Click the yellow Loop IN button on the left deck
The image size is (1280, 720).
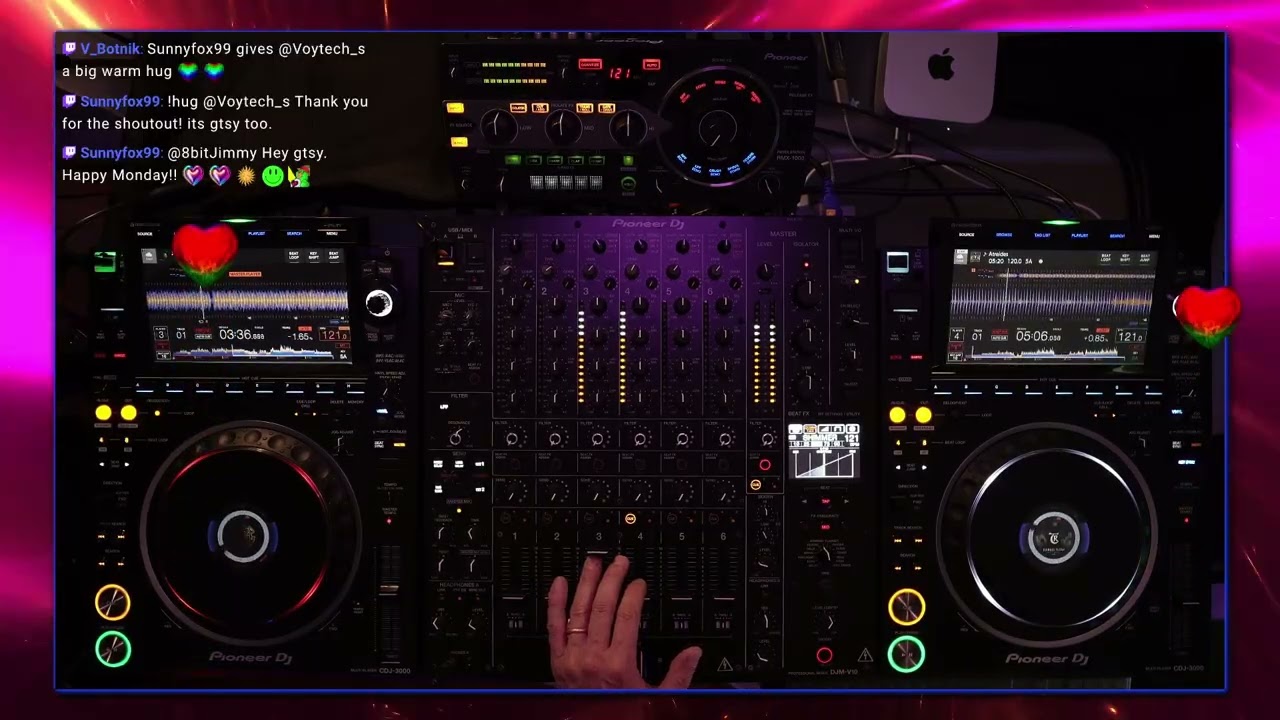(103, 413)
